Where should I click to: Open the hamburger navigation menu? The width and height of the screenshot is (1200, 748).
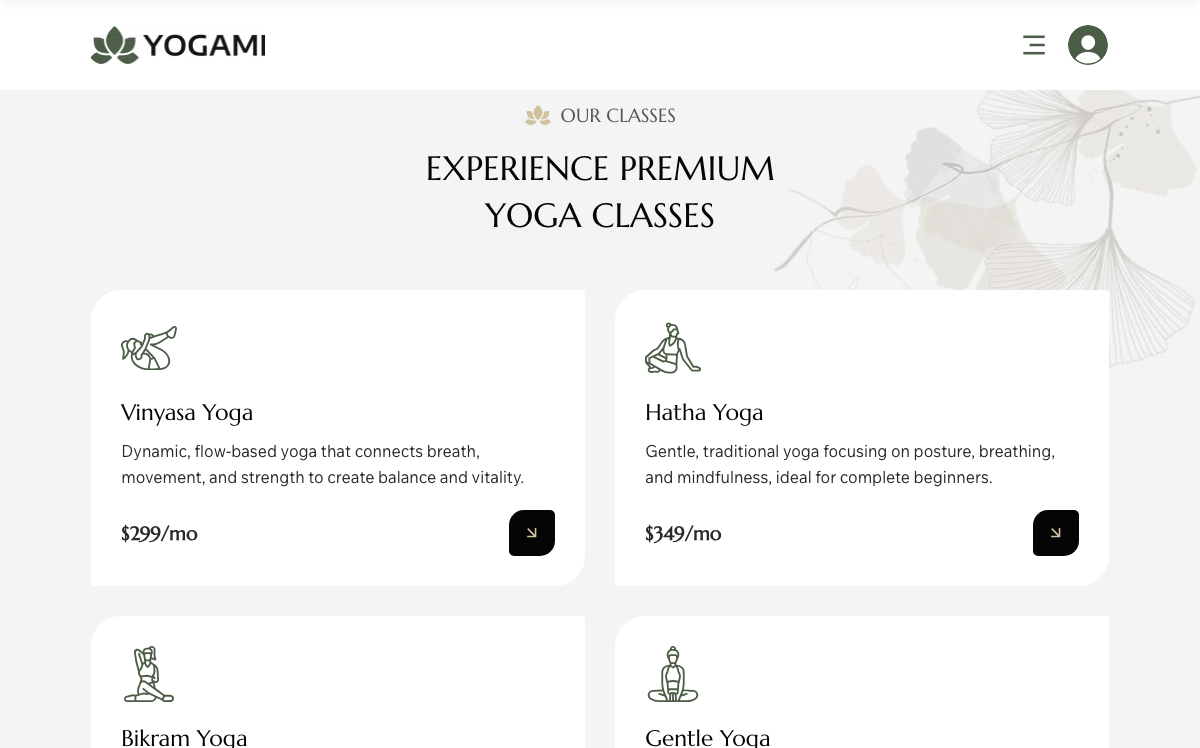click(x=1034, y=45)
